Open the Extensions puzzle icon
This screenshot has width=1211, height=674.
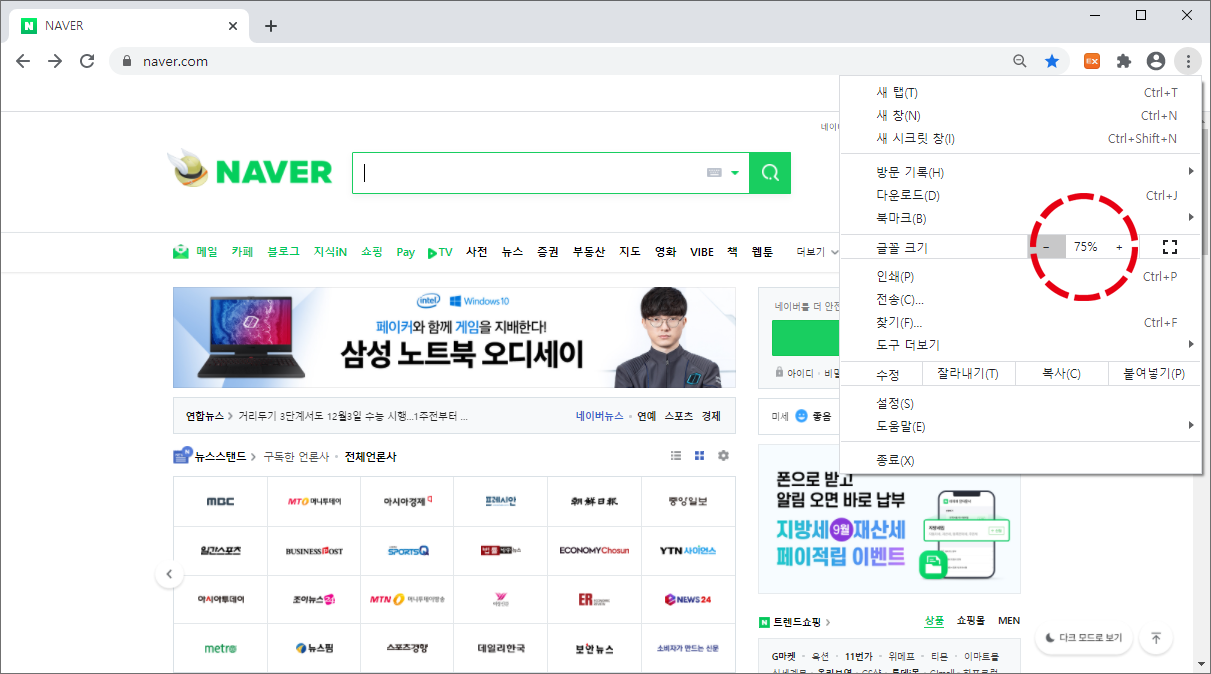1124,61
